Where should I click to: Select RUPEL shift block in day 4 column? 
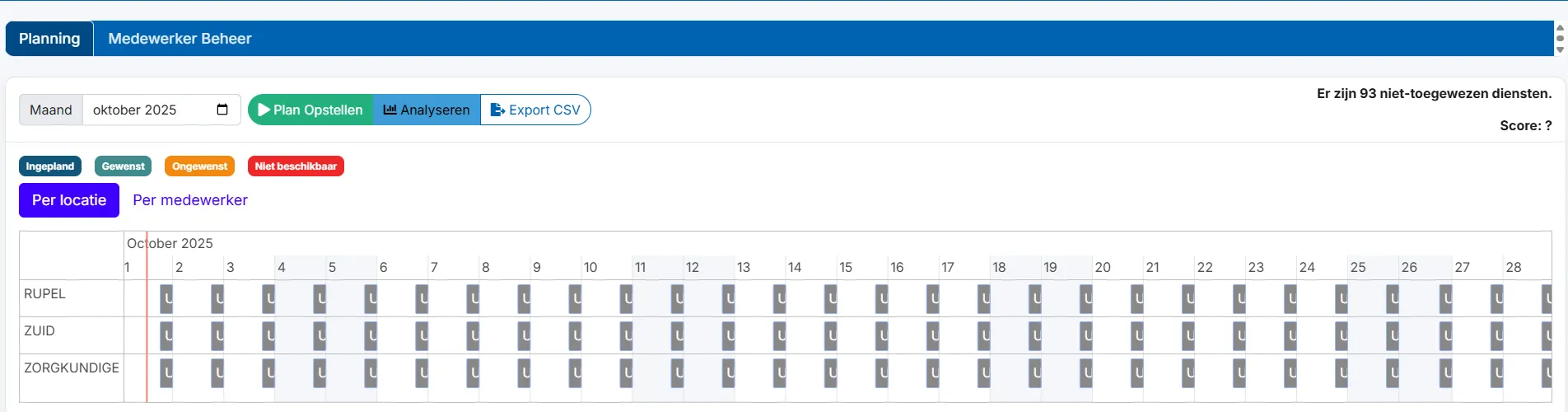[x=320, y=298]
